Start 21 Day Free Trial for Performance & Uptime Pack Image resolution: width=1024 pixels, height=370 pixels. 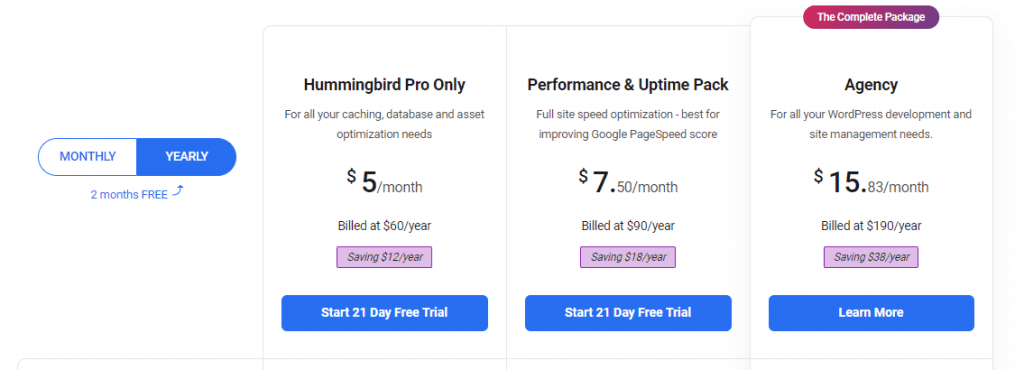628,313
